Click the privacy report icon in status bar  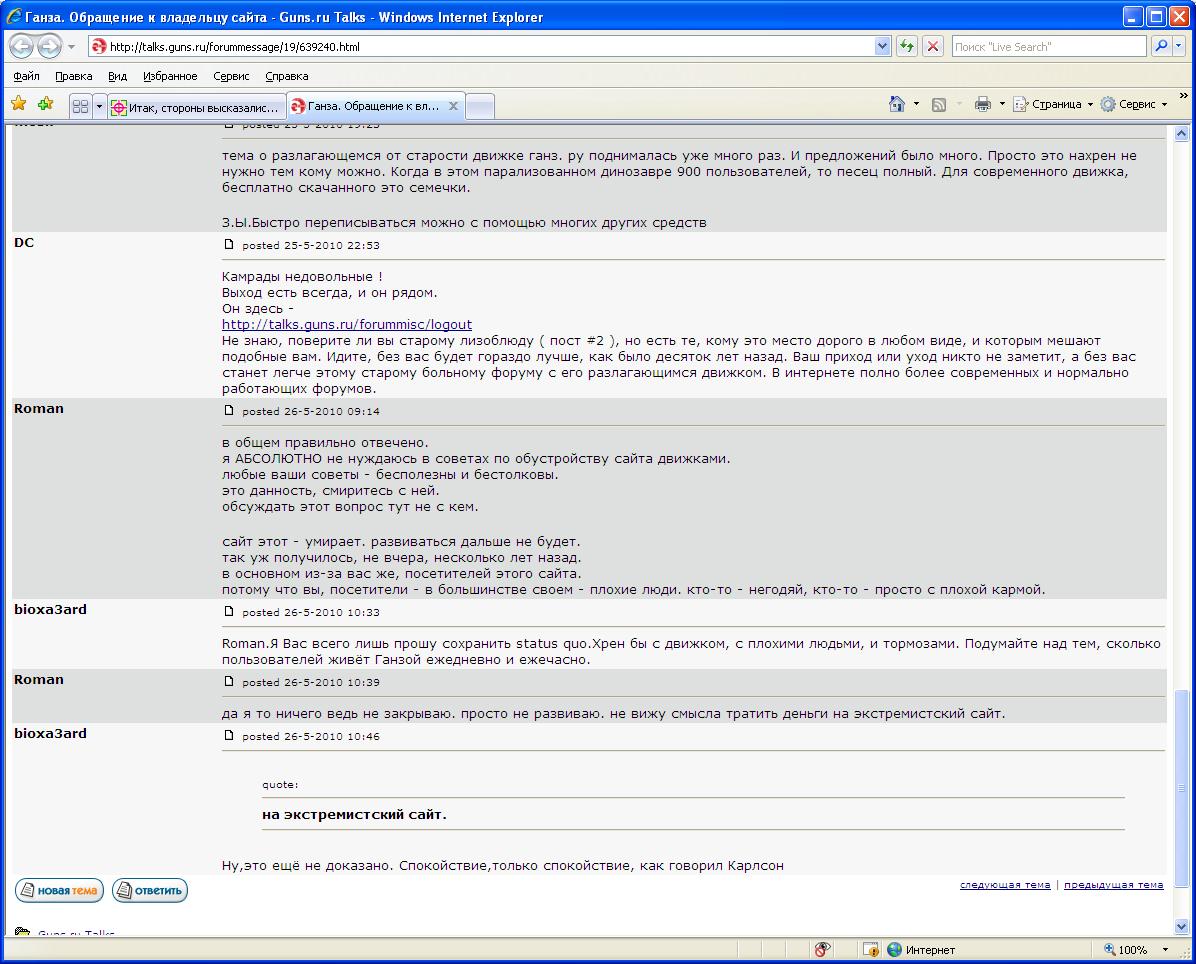(x=823, y=949)
